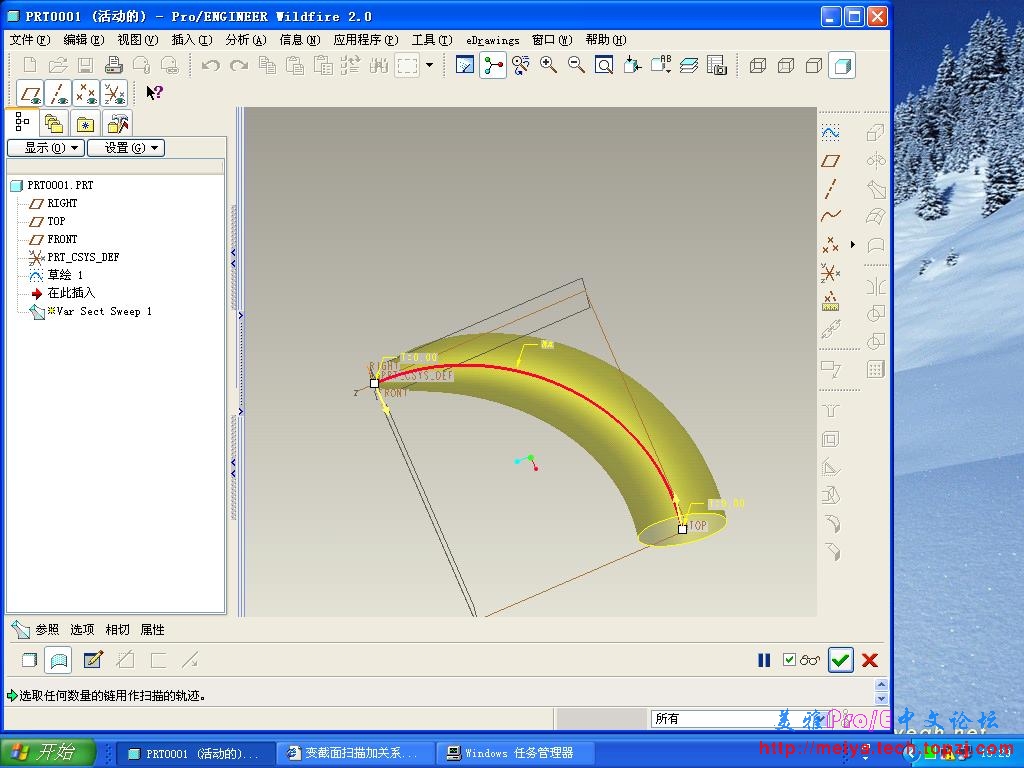
Task: Click the 开始 Start button
Action: click(x=47, y=752)
